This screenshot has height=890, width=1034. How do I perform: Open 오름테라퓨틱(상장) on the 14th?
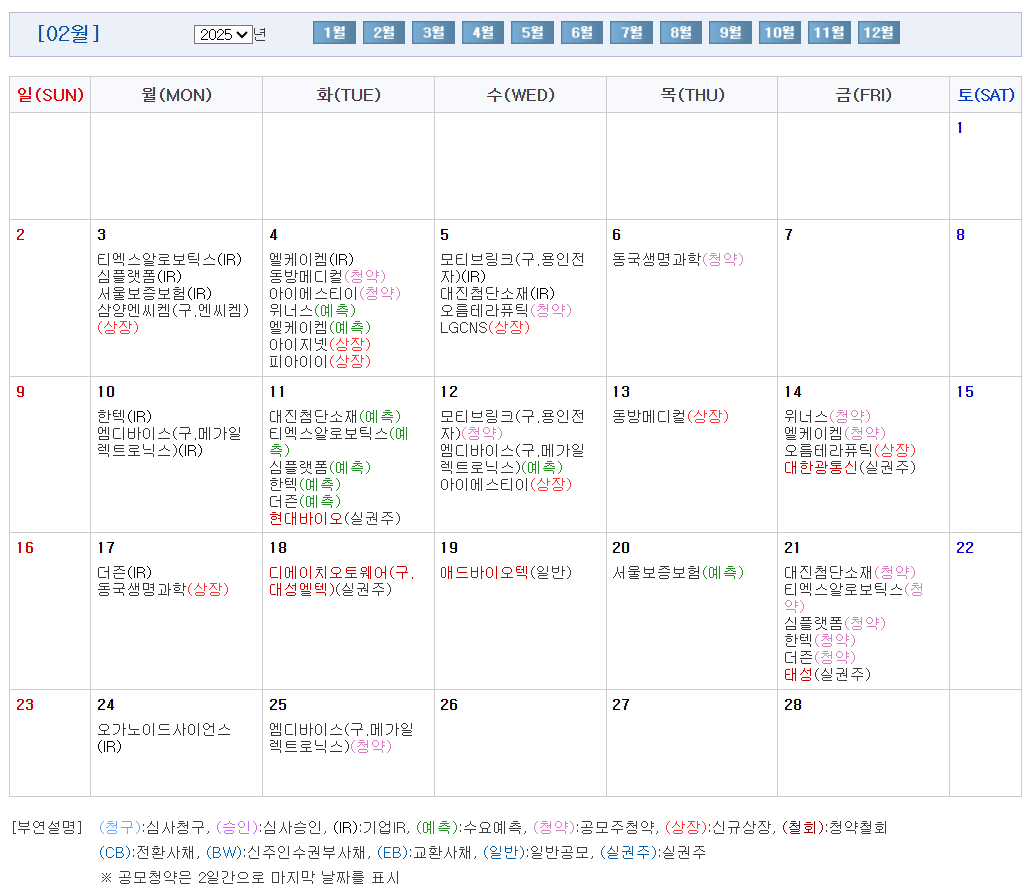pos(850,450)
